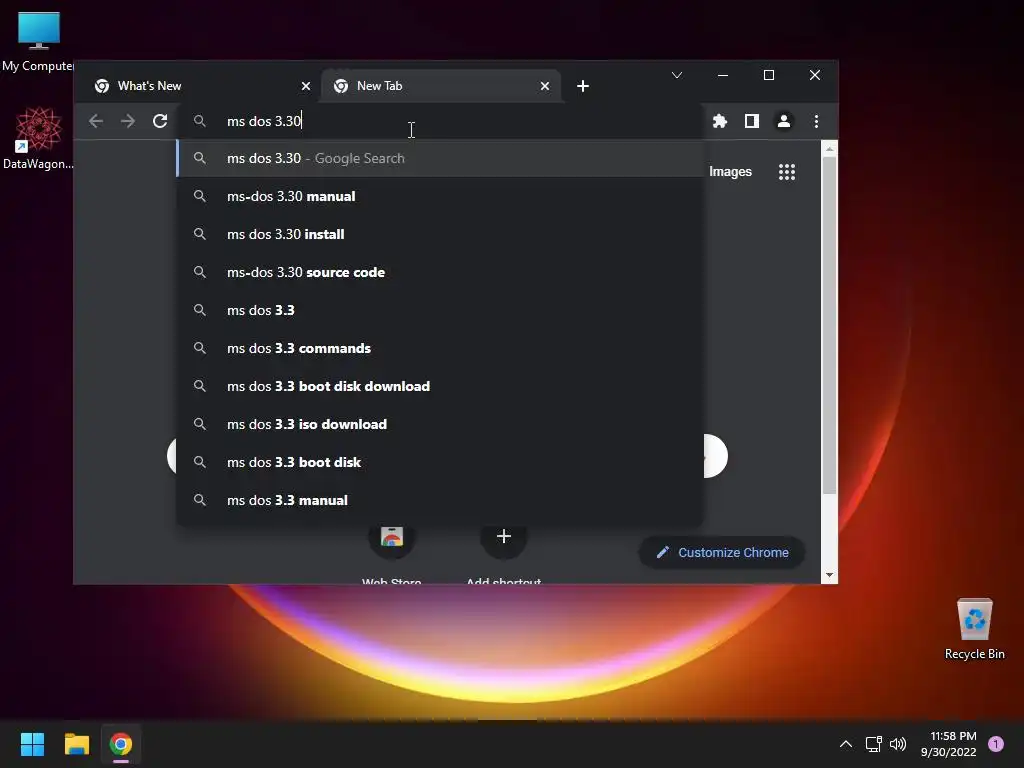This screenshot has height=768, width=1024.
Task: Maximize the Chrome window
Action: (769, 75)
